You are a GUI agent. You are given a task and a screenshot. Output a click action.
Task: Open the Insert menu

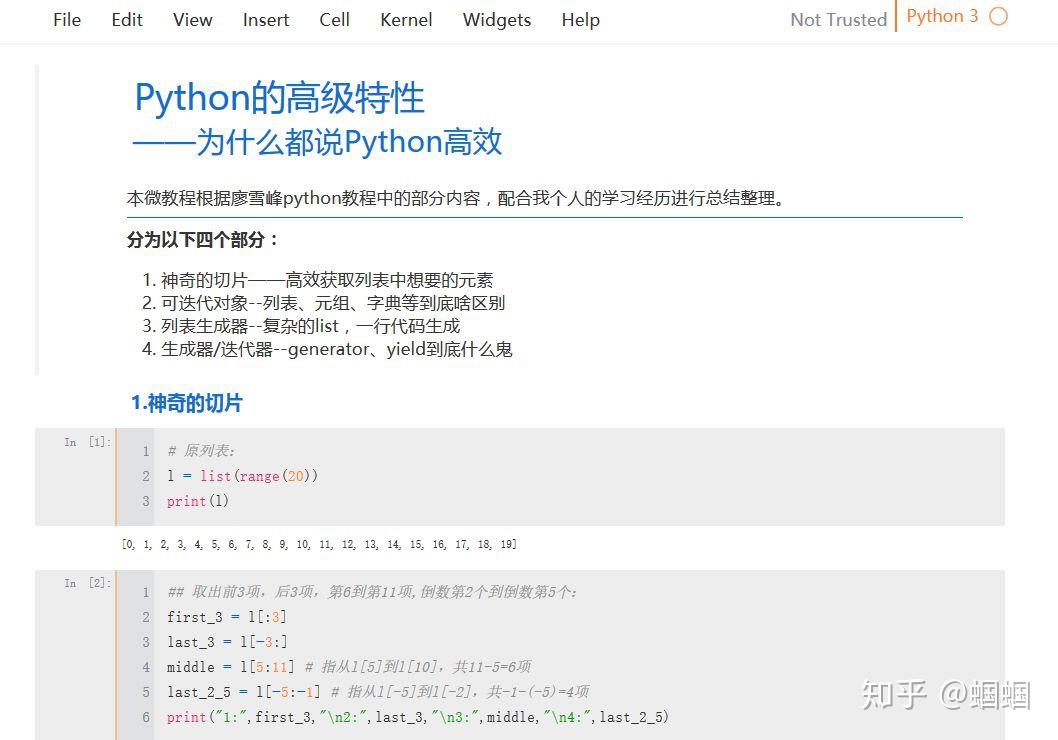[x=265, y=20]
